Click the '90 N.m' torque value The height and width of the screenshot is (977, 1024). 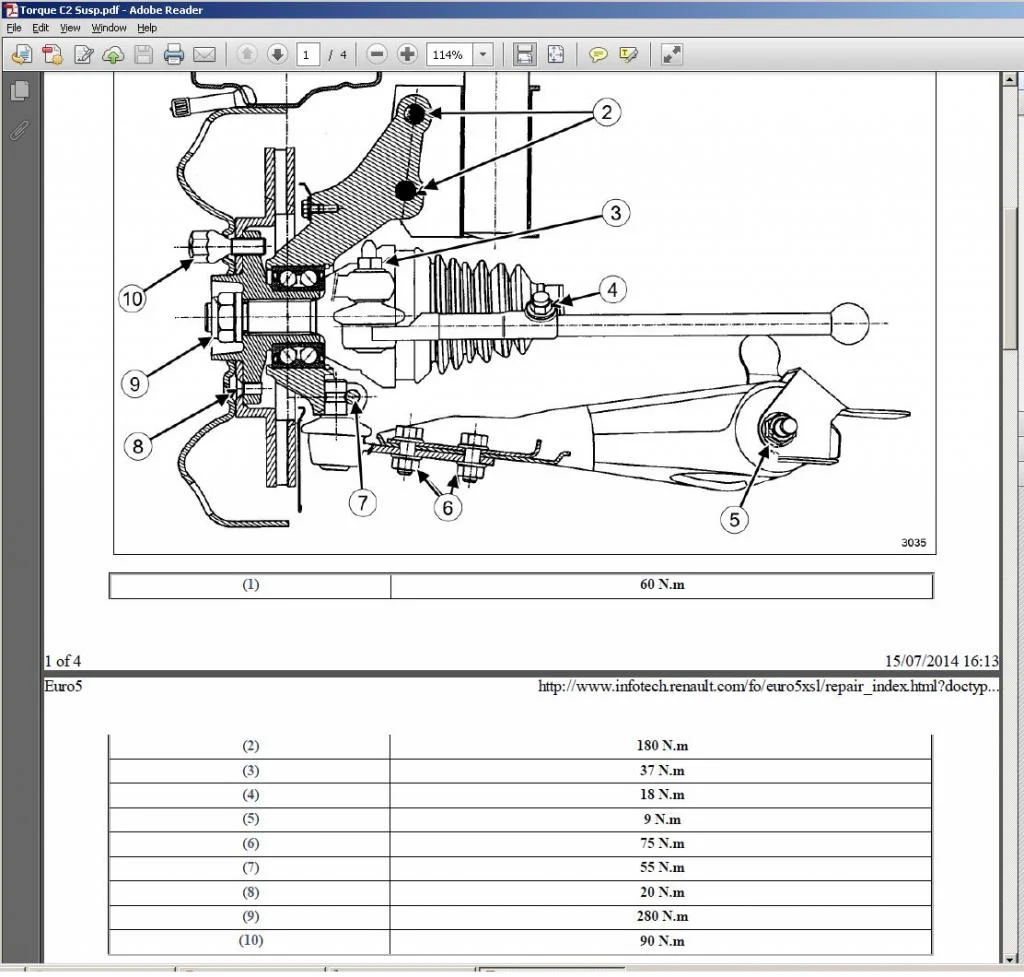coord(662,941)
